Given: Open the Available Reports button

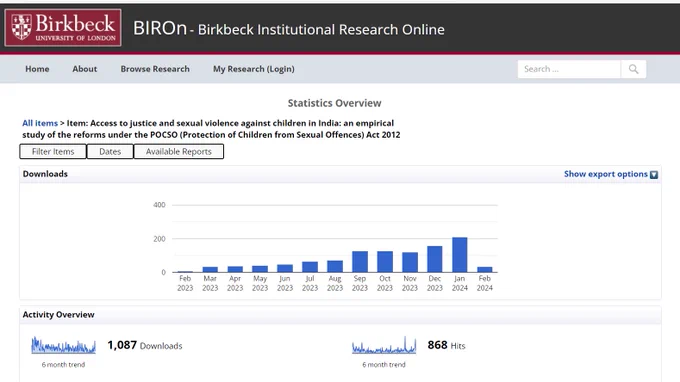Looking at the screenshot, I should click(179, 151).
